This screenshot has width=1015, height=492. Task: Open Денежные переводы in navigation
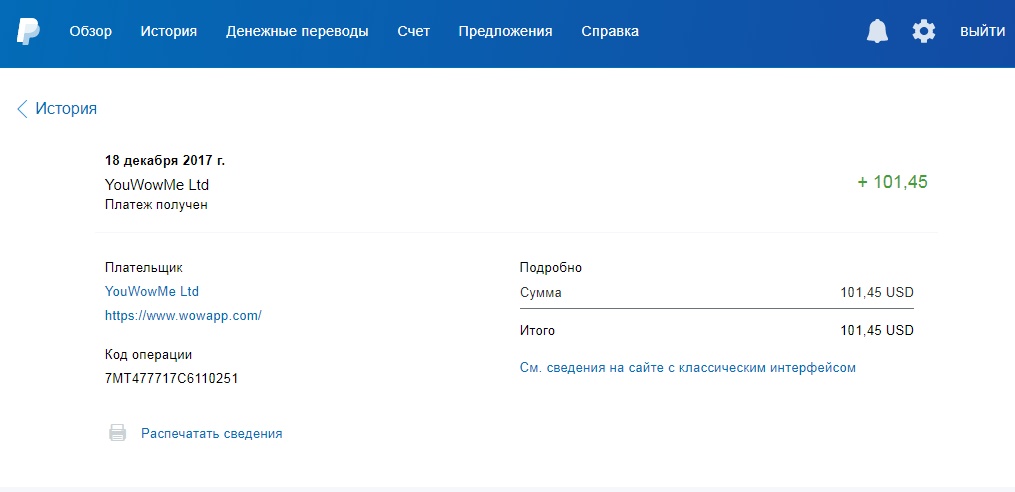tap(297, 31)
